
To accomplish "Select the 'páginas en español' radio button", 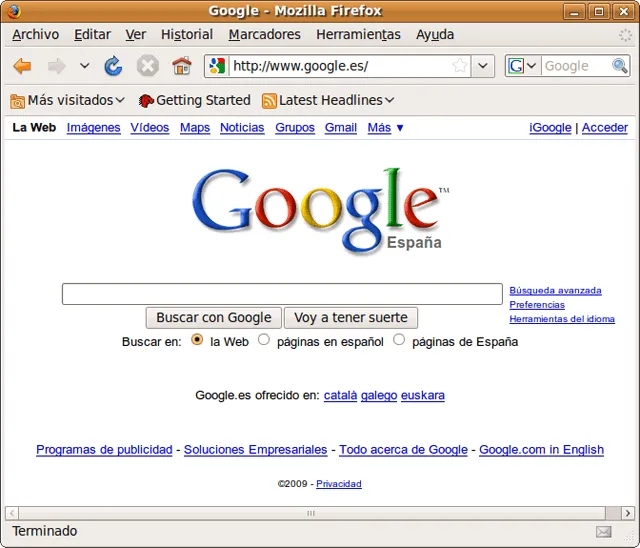I will [x=264, y=339].
